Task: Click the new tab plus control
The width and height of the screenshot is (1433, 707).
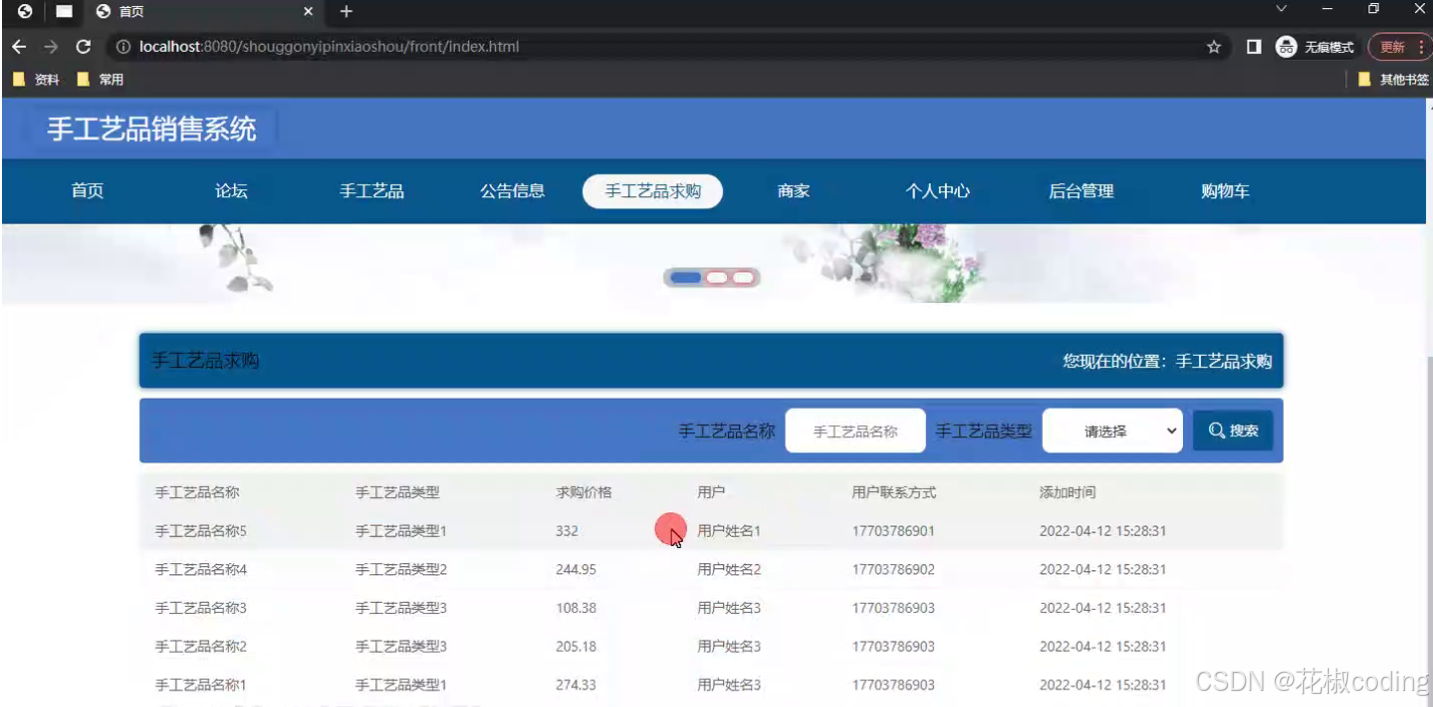Action: point(345,11)
